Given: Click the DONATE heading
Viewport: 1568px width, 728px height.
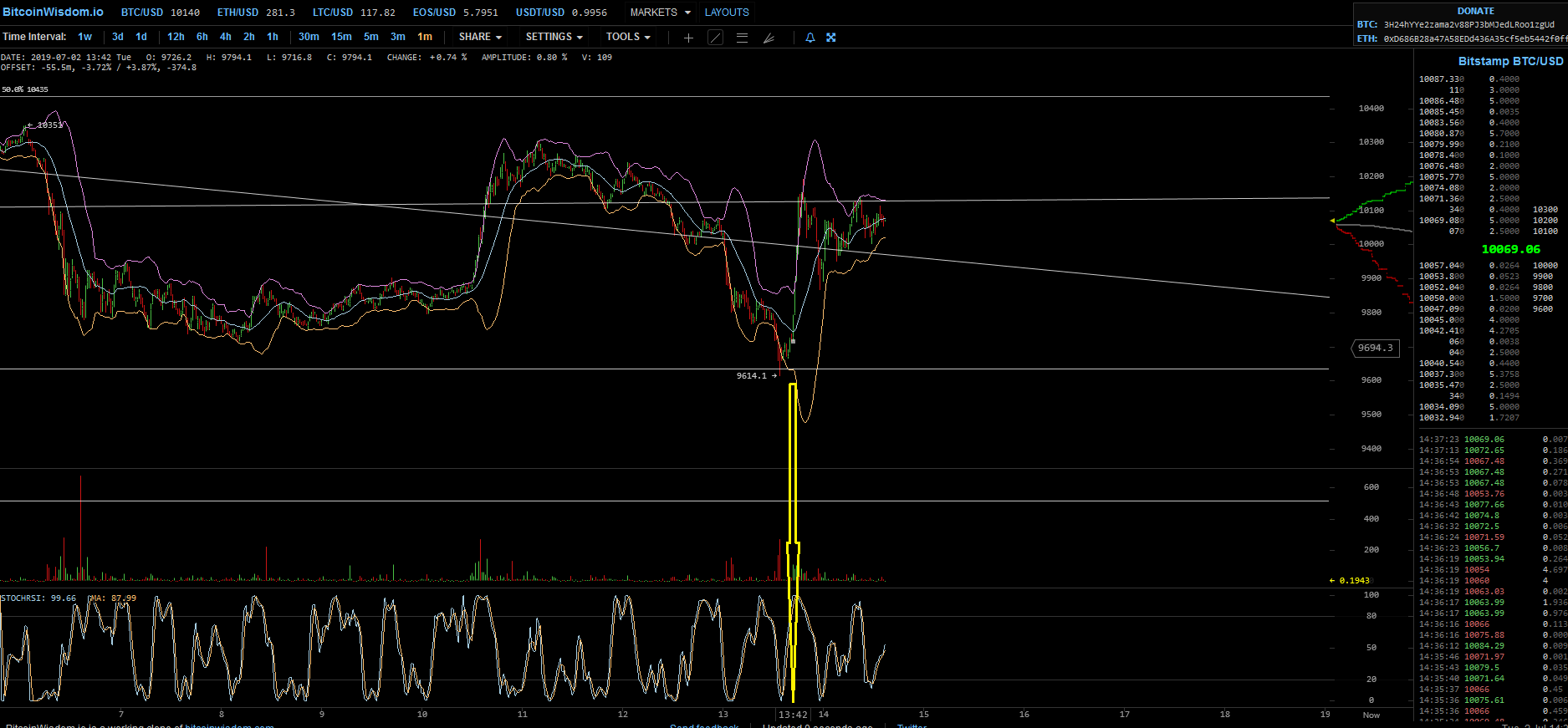Looking at the screenshot, I should (x=1475, y=11).
